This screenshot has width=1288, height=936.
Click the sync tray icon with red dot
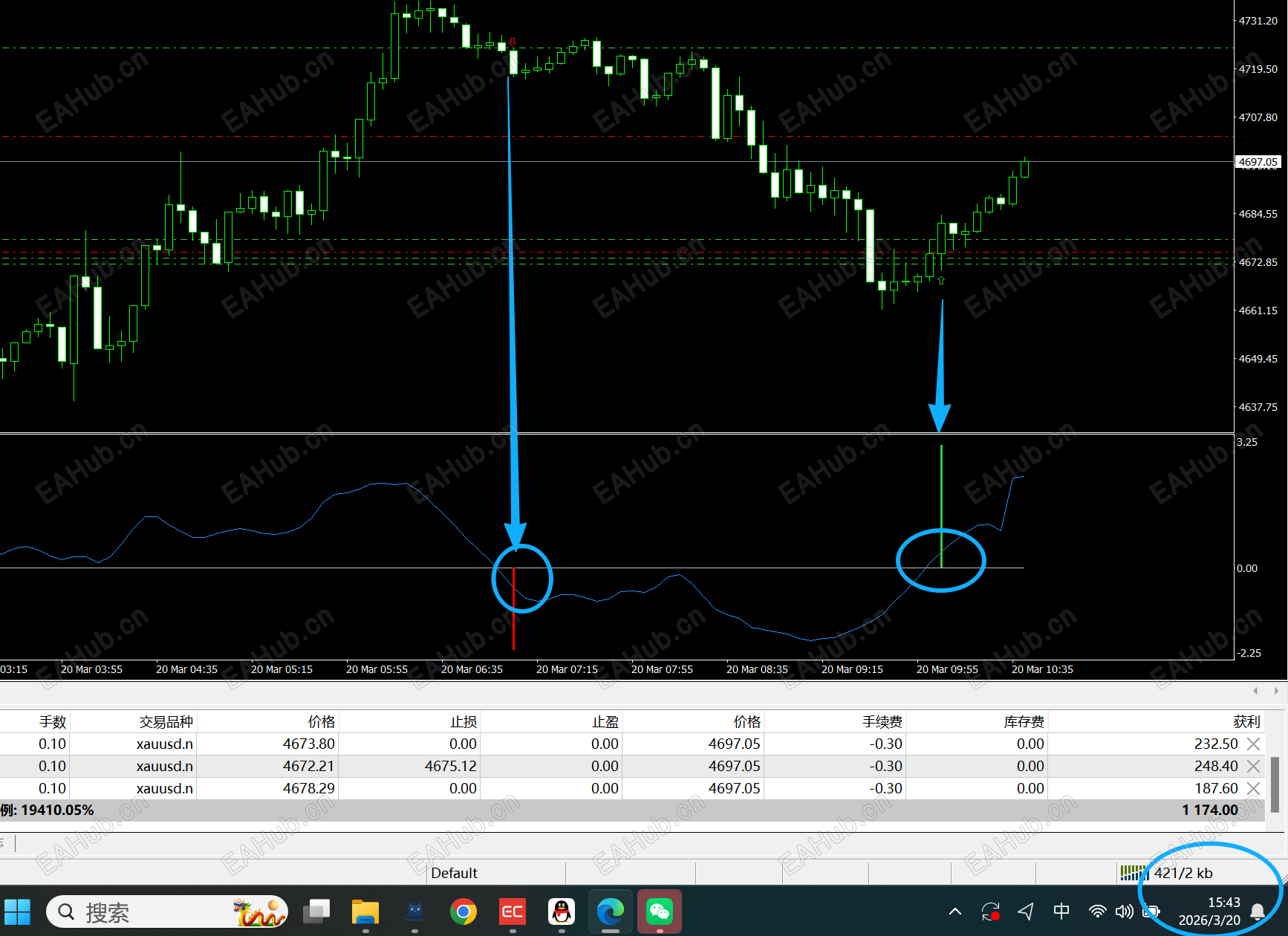coord(991,911)
